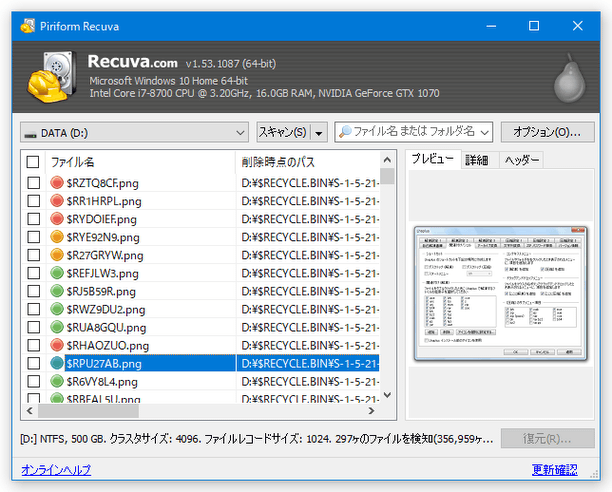Select the $RZTQ8CF.png file row
Viewport: 612px width, 492px height.
[x=200, y=183]
